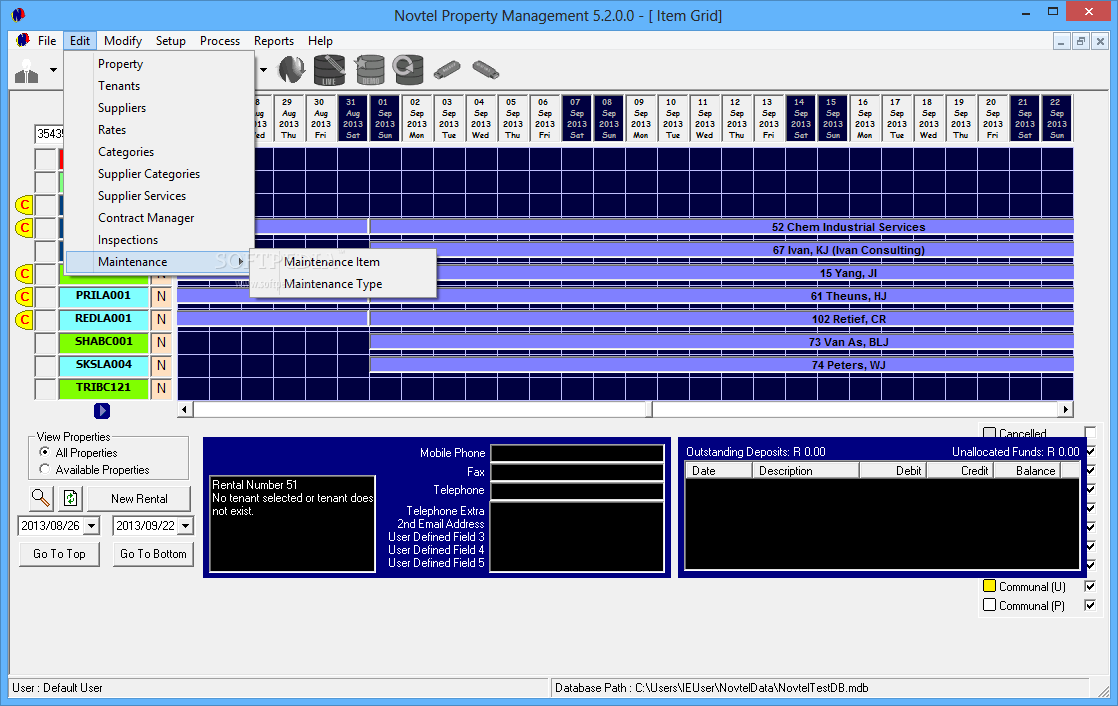The height and width of the screenshot is (706, 1118).
Task: Expand the Maintenance submenu arrow
Action: (x=240, y=262)
